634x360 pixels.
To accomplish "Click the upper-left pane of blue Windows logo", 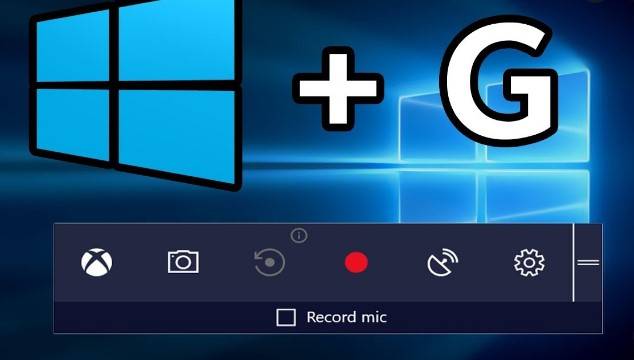I will pos(74,47).
